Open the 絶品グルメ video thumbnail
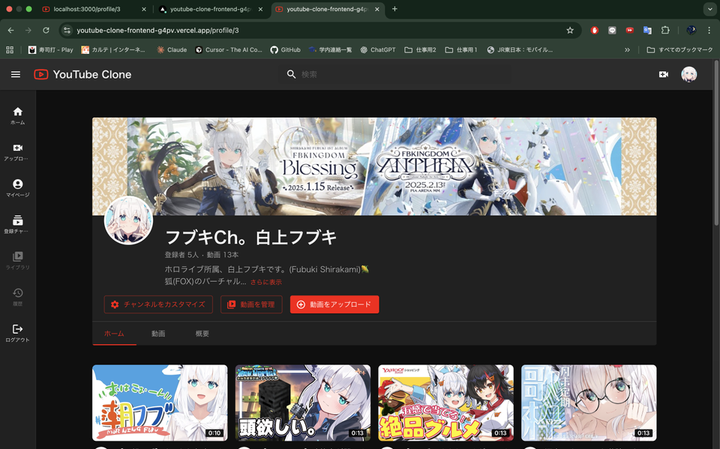 [x=446, y=403]
